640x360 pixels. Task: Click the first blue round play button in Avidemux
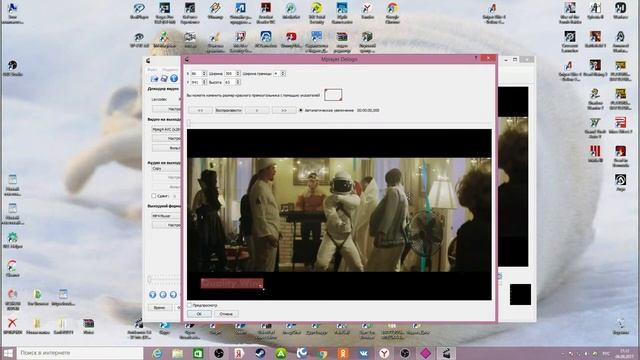coord(152,294)
